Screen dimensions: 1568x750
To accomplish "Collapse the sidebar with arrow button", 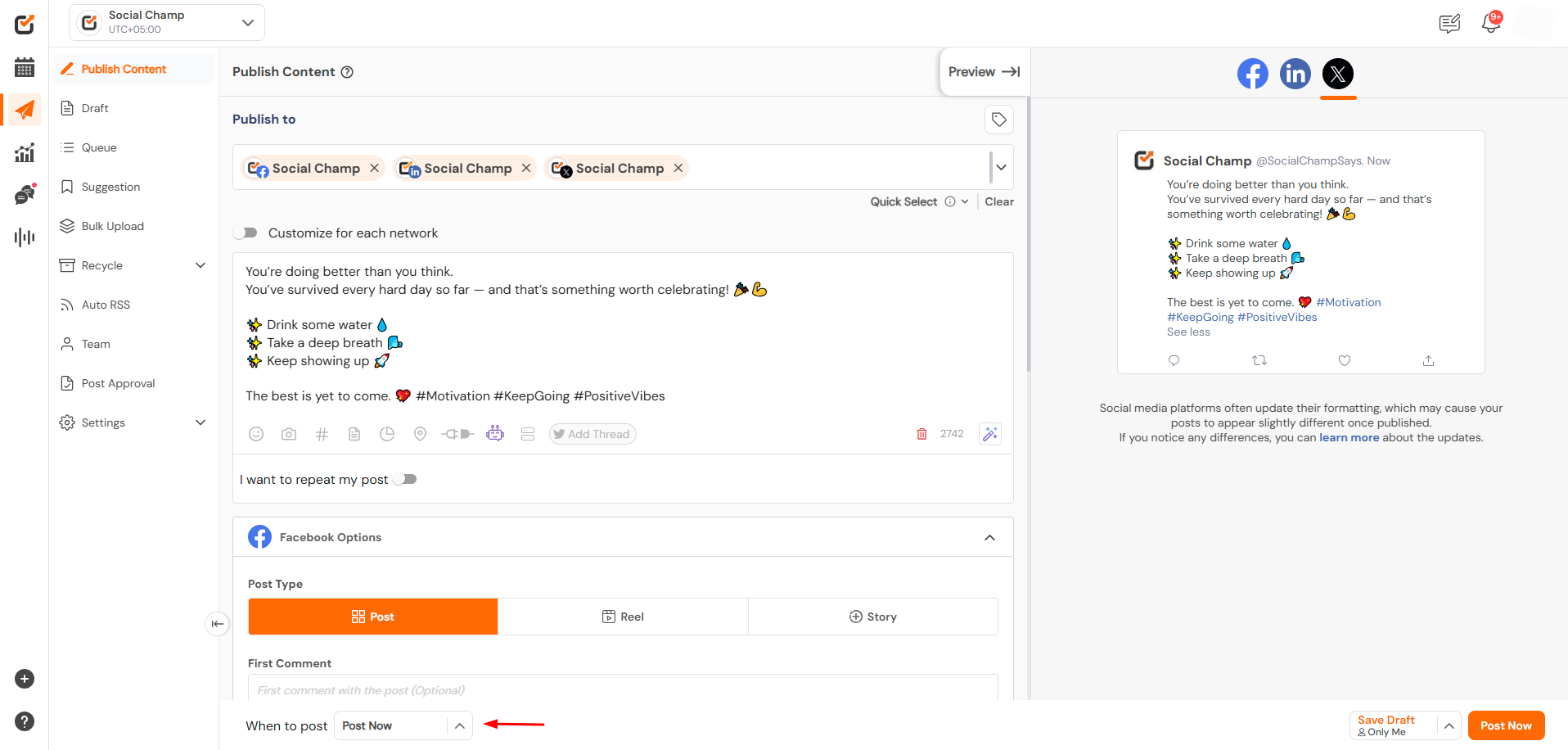I will pyautogui.click(x=217, y=624).
